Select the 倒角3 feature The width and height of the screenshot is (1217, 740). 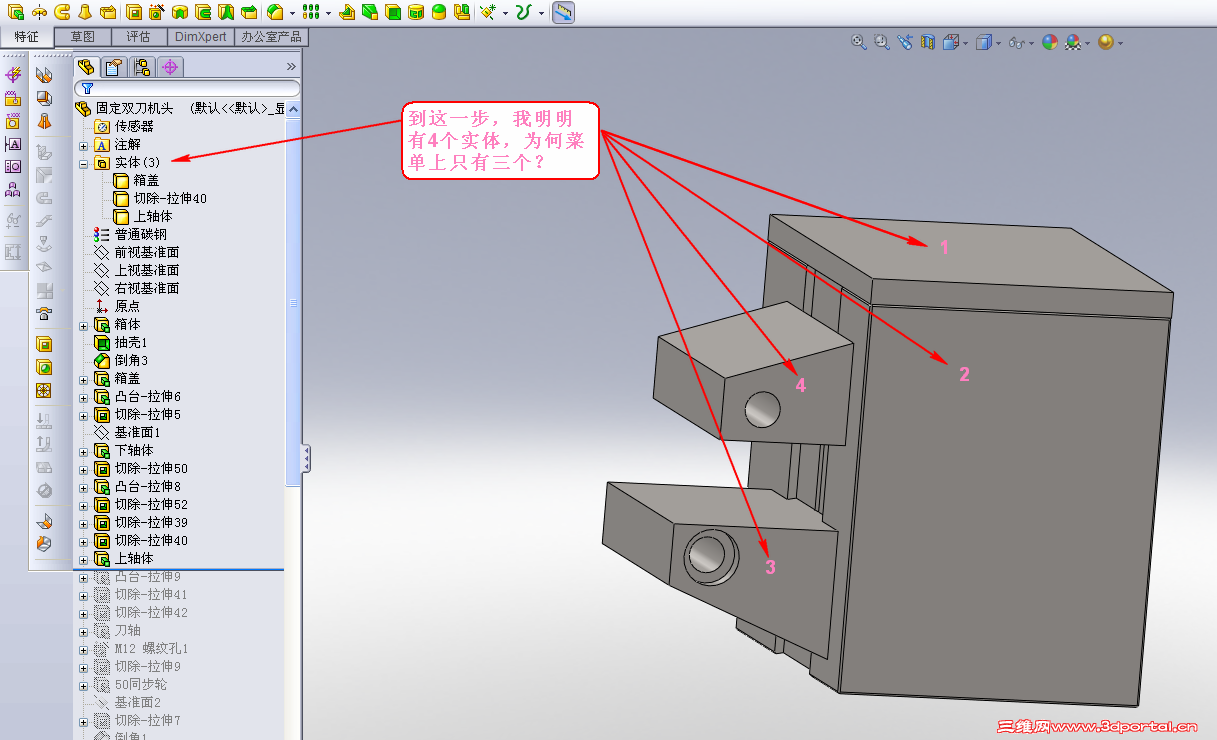point(120,360)
